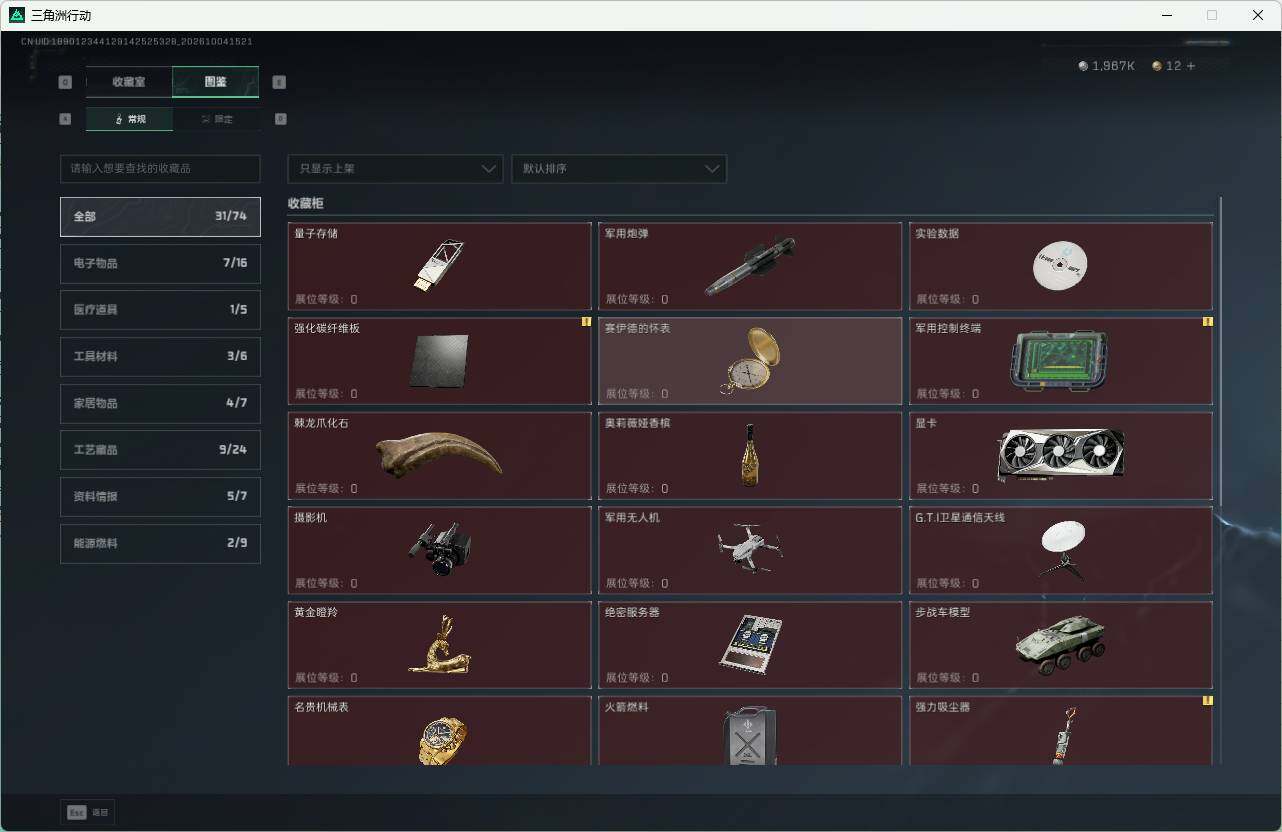This screenshot has height=832, width=1282.
Task: Select the 步战车模型 tank model
Action: tap(1061, 645)
